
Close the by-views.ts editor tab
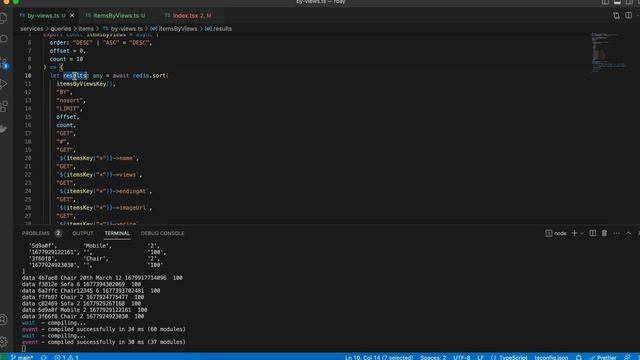point(72,16)
